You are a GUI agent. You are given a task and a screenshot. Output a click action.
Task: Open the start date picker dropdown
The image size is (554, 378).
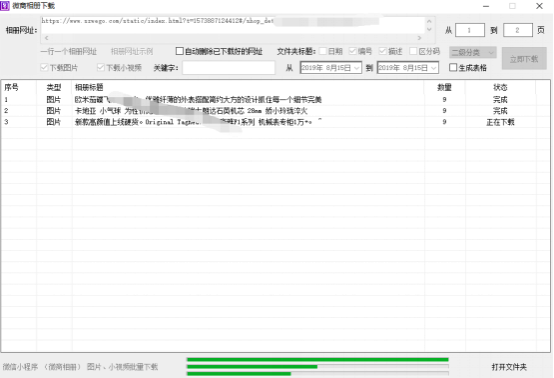coord(357,67)
